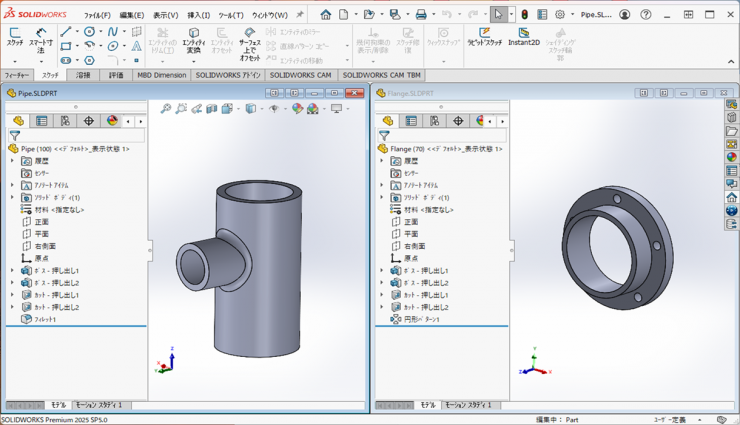Click Zoom to Fit in Pipe viewport toolbar

(166, 108)
